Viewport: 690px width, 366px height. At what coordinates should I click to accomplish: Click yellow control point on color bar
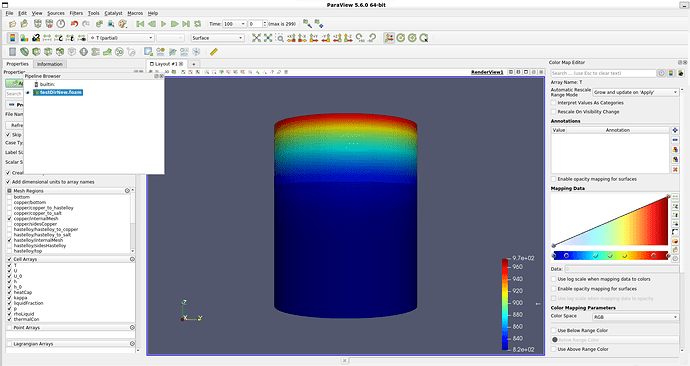(x=624, y=256)
